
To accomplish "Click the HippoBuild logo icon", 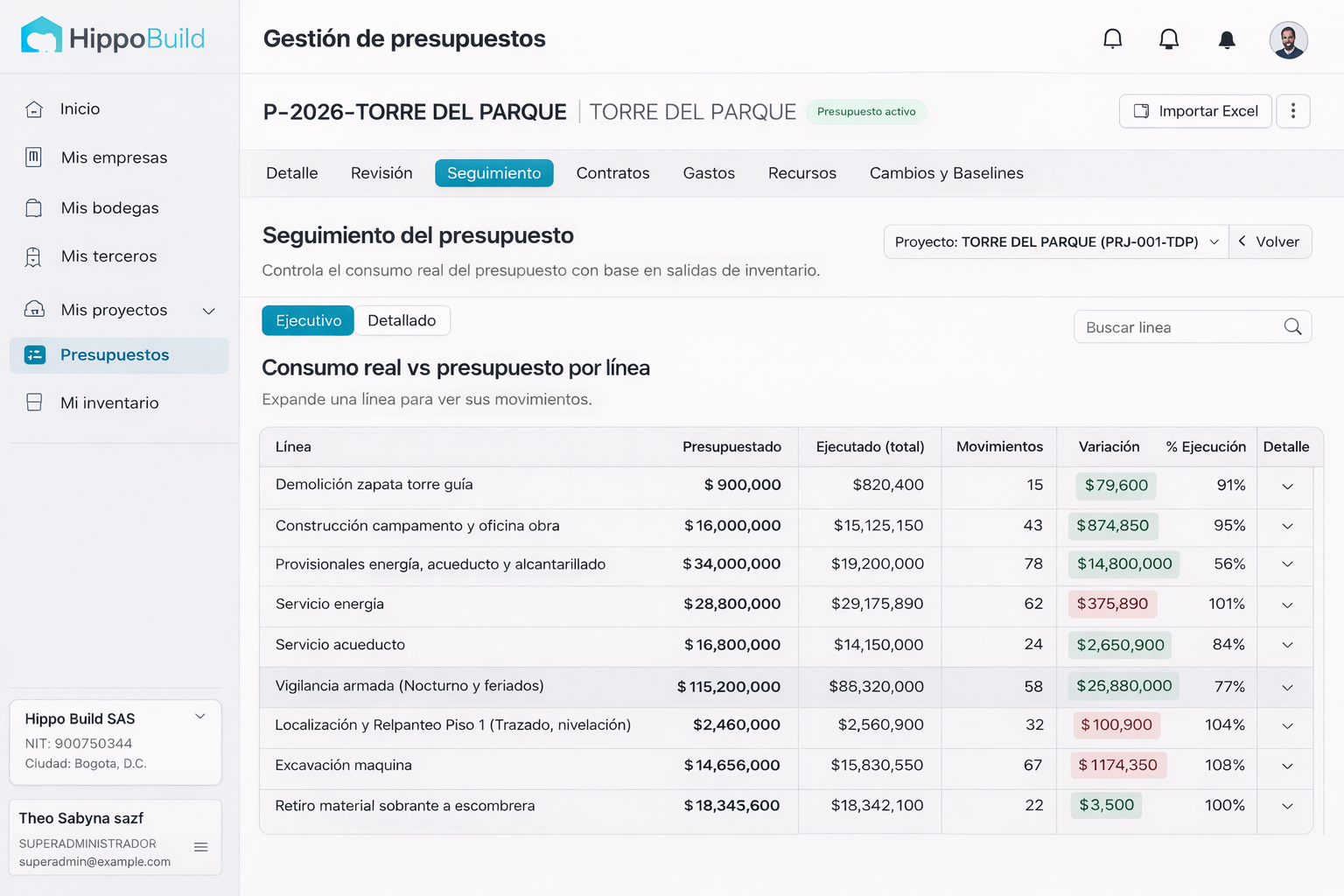I will click(x=41, y=37).
